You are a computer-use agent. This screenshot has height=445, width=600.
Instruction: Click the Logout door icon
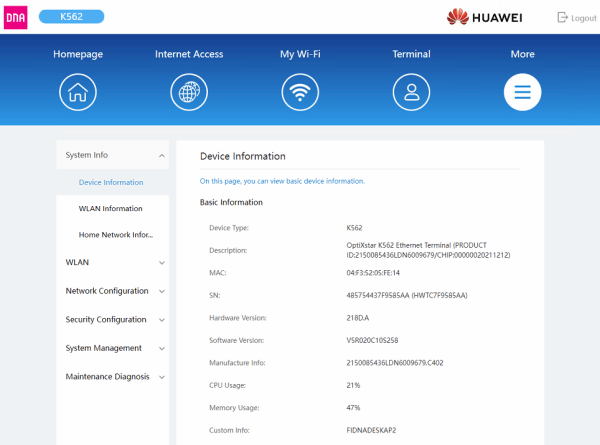(562, 18)
